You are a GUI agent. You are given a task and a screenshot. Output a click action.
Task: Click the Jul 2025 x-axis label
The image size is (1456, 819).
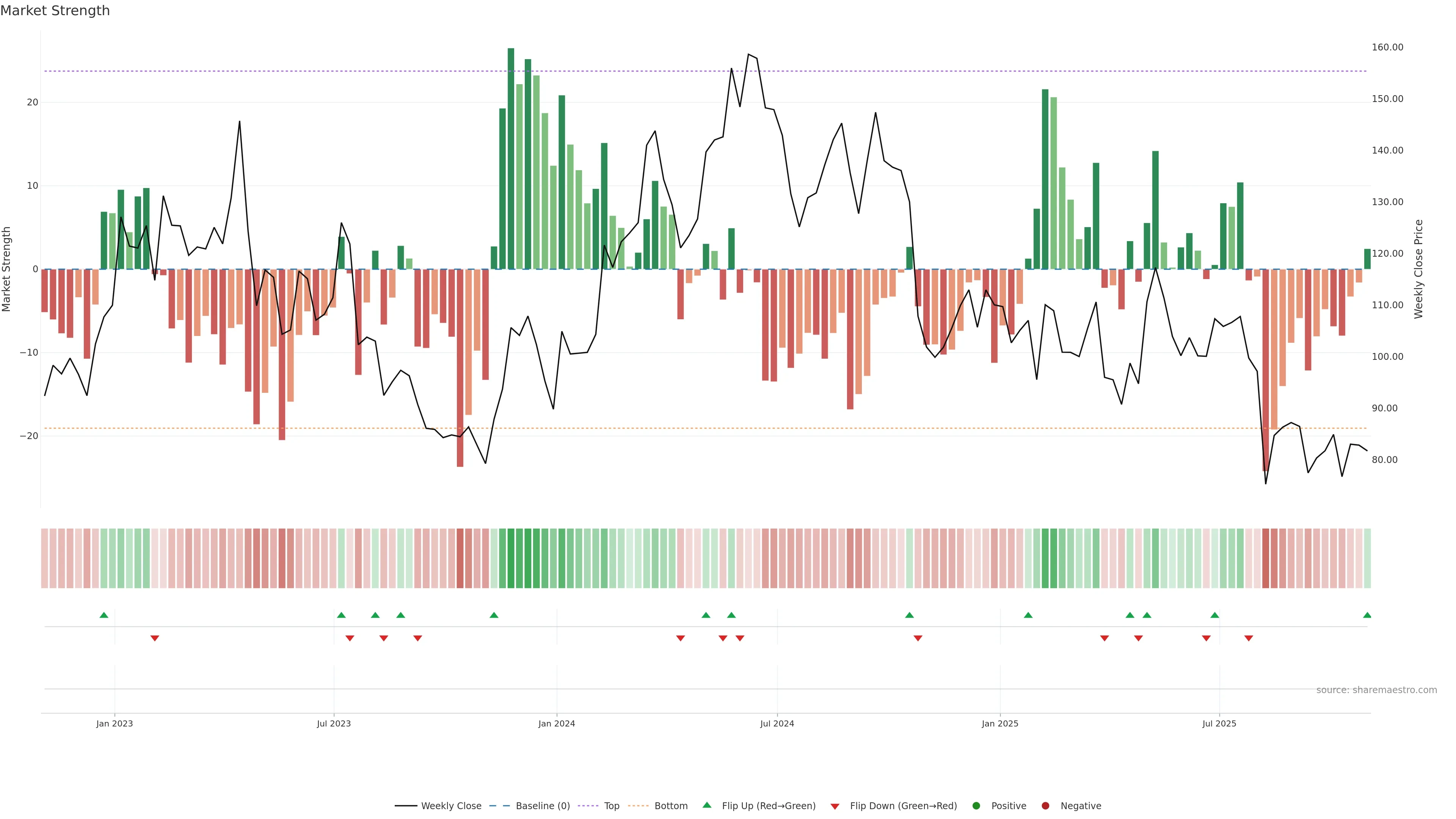point(1219,723)
